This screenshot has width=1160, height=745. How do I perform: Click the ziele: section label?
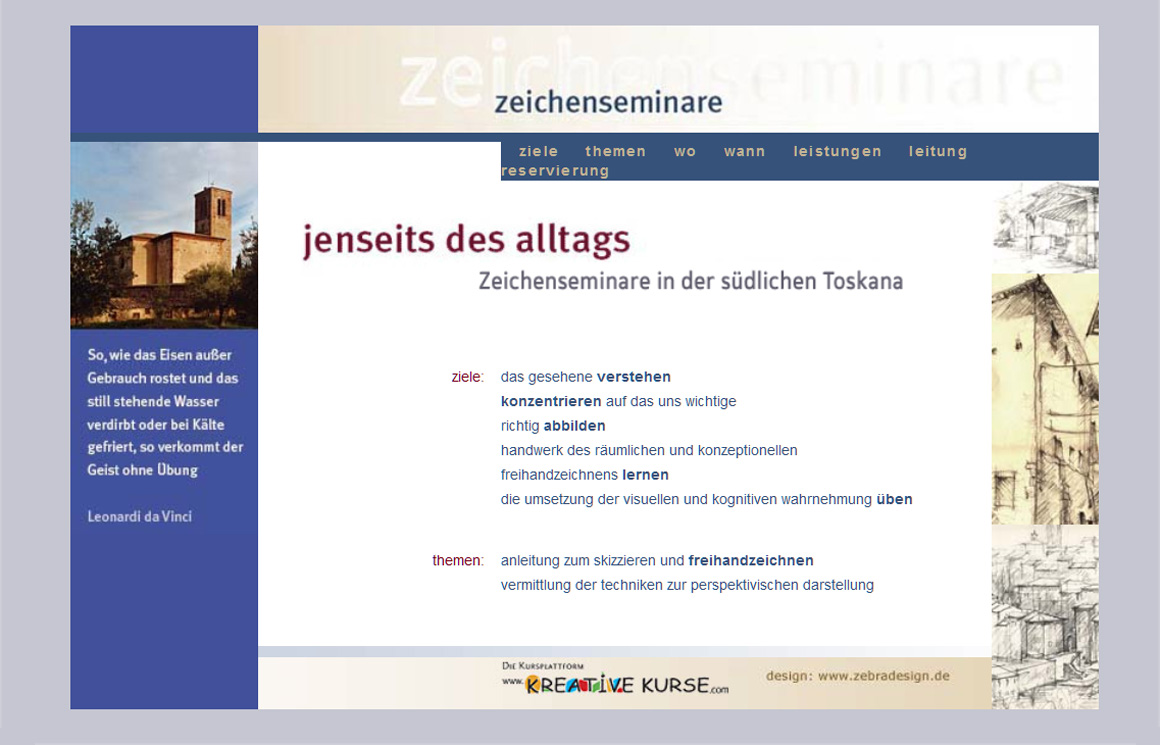pos(467,377)
